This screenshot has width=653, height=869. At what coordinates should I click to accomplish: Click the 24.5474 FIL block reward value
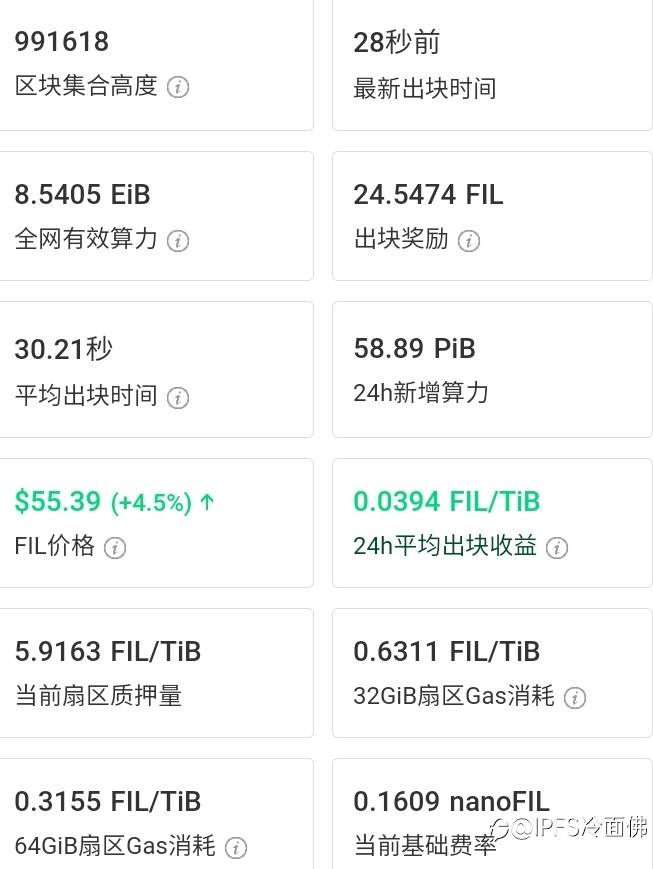point(428,194)
